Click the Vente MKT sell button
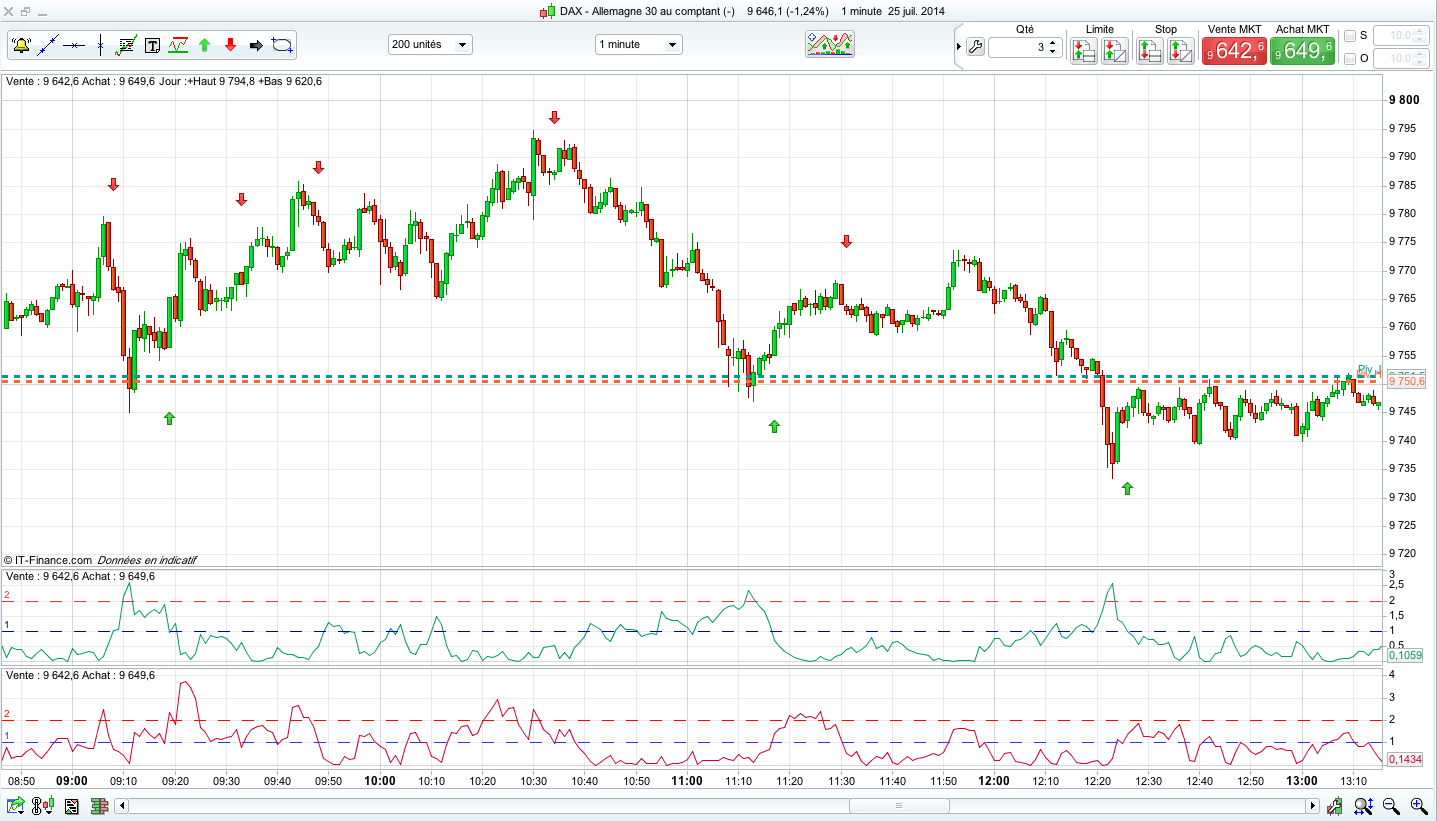Image resolution: width=1437 pixels, height=821 pixels. (x=1235, y=50)
